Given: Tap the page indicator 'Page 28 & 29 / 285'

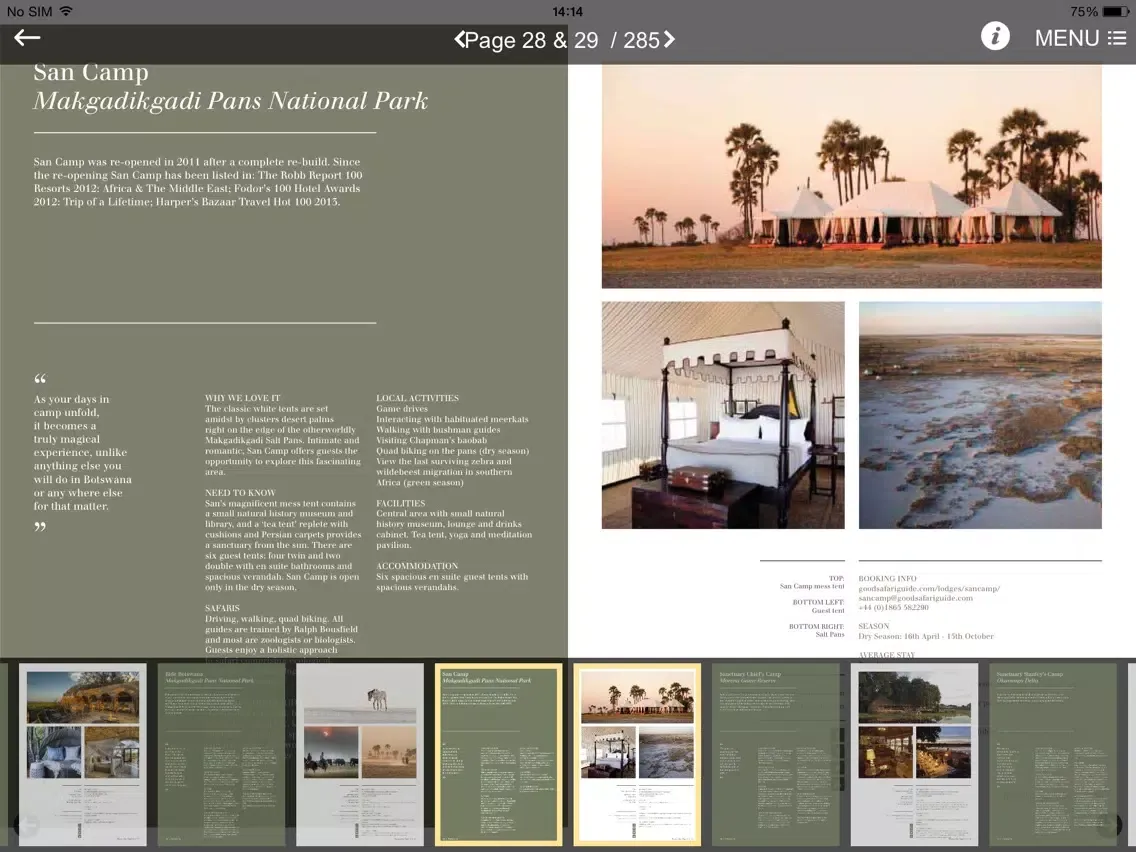Looking at the screenshot, I should point(562,40).
